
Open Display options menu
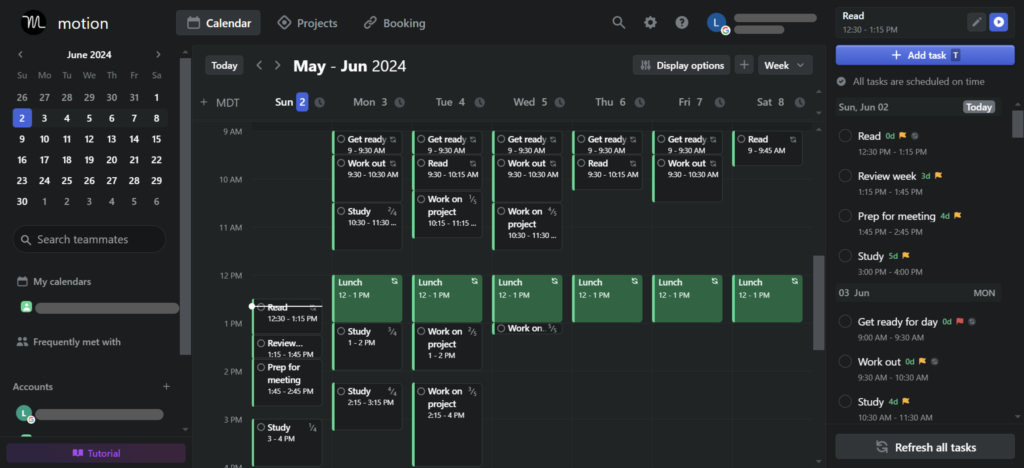pos(681,65)
